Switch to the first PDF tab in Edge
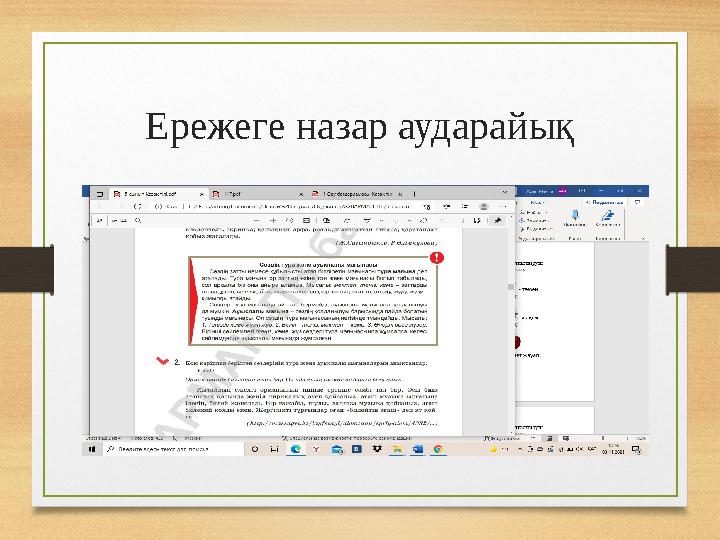This screenshot has width=720, height=540. 158,194
